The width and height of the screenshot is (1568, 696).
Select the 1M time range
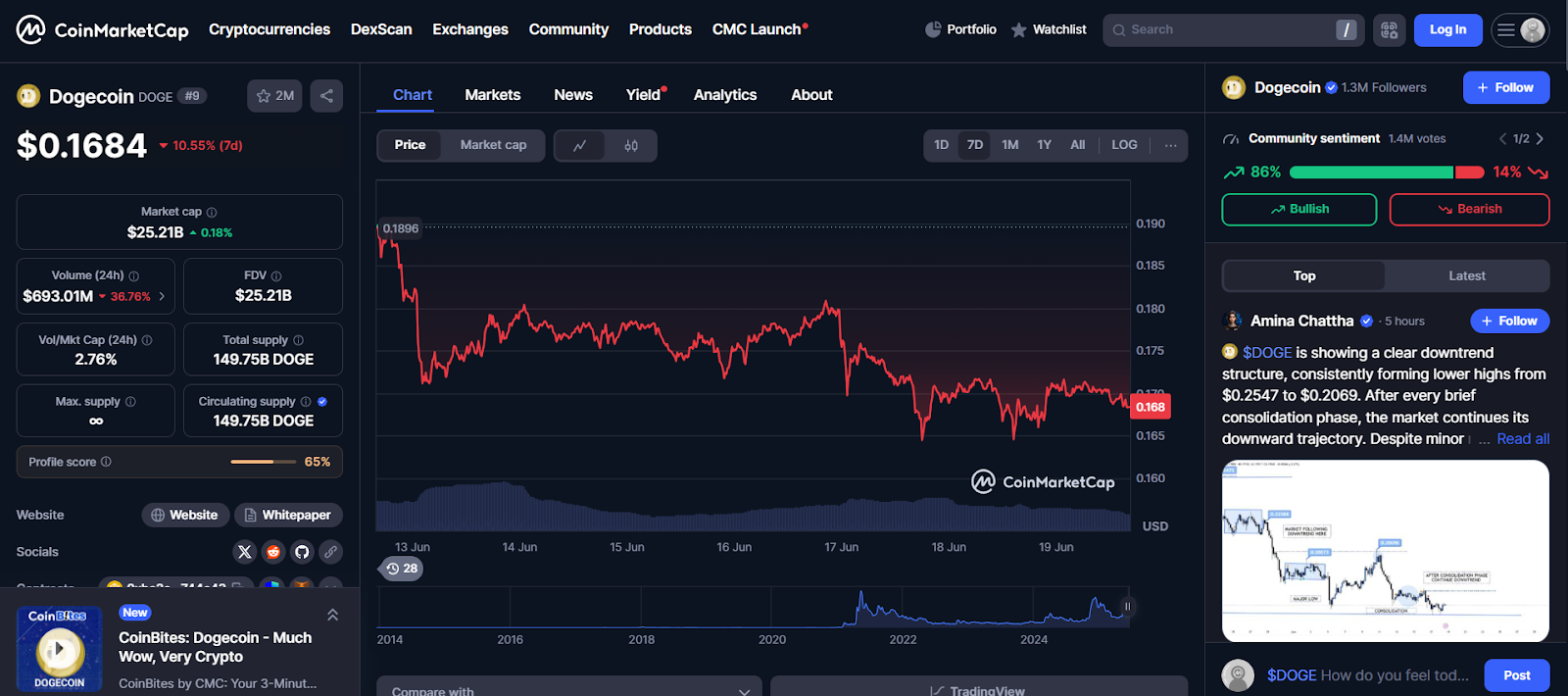[1009, 145]
